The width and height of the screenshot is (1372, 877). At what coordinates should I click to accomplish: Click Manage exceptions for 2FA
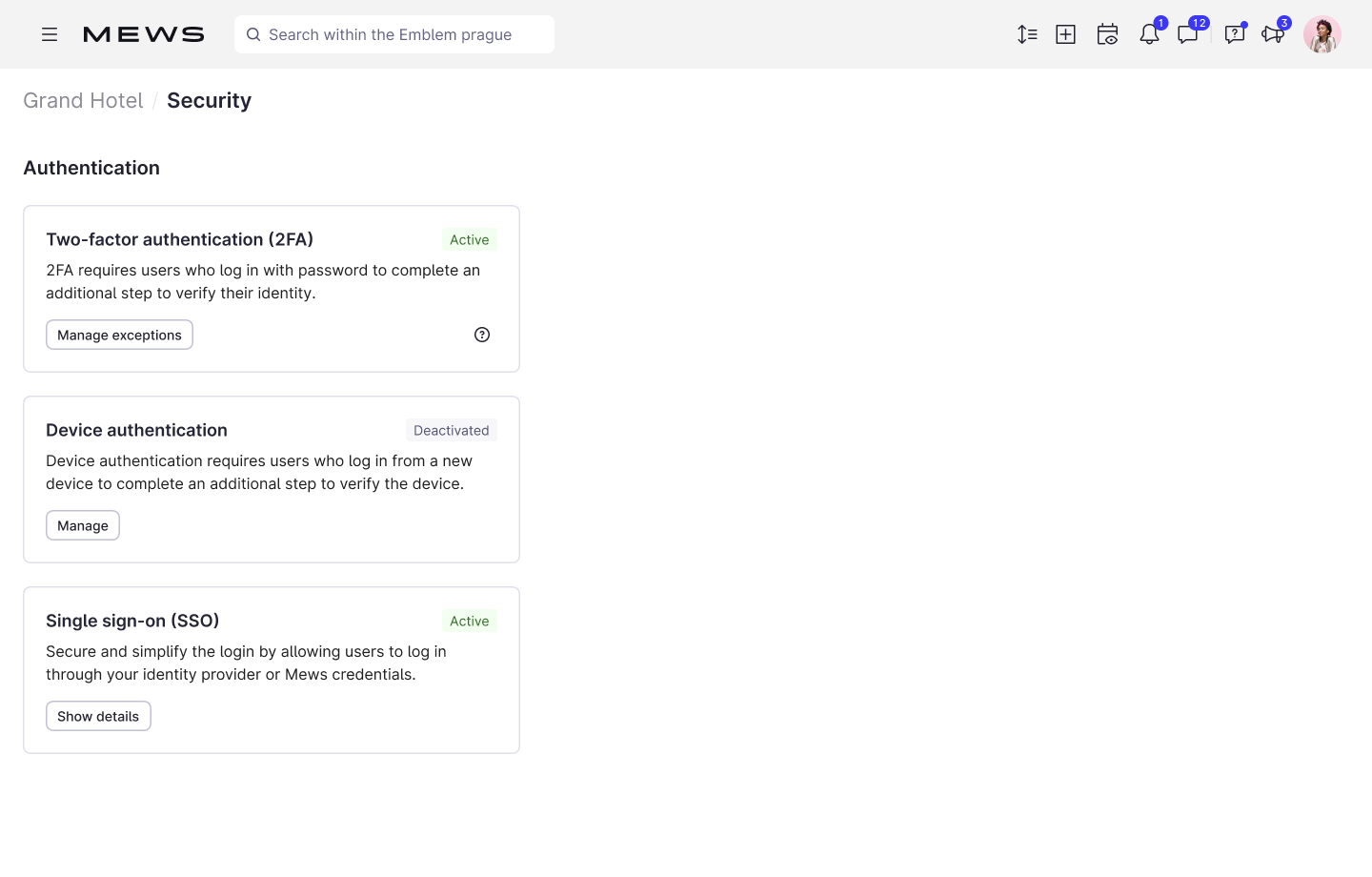119,335
